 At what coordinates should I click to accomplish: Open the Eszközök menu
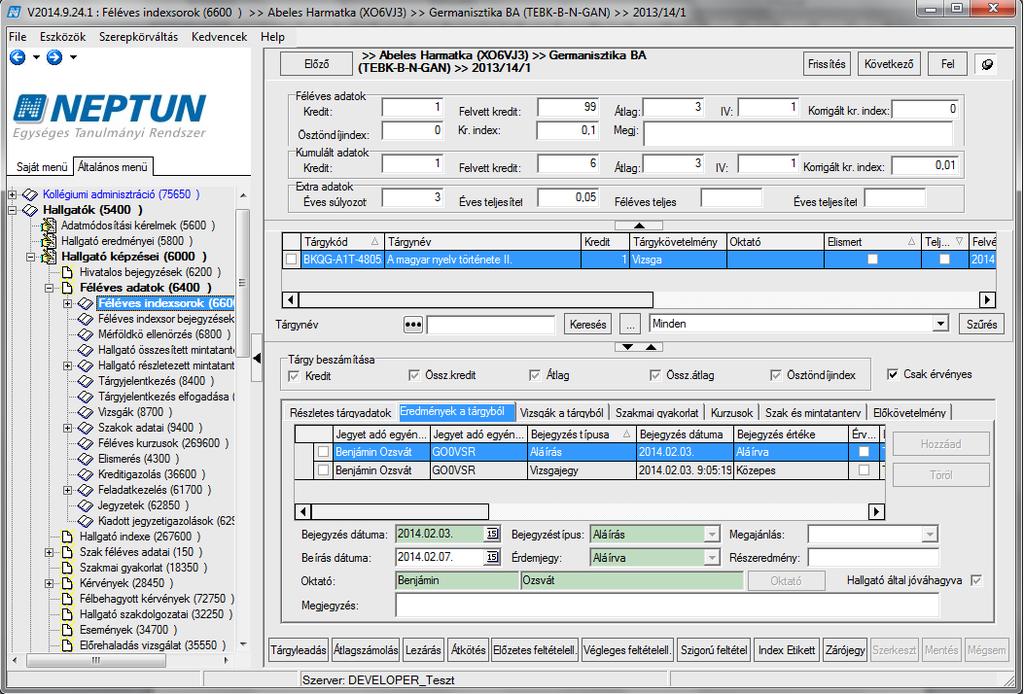pyautogui.click(x=63, y=37)
